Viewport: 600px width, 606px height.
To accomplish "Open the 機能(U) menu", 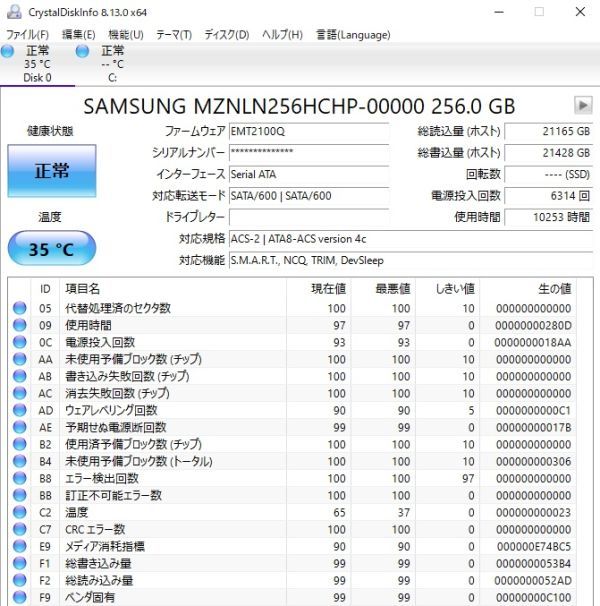I will 126,35.
